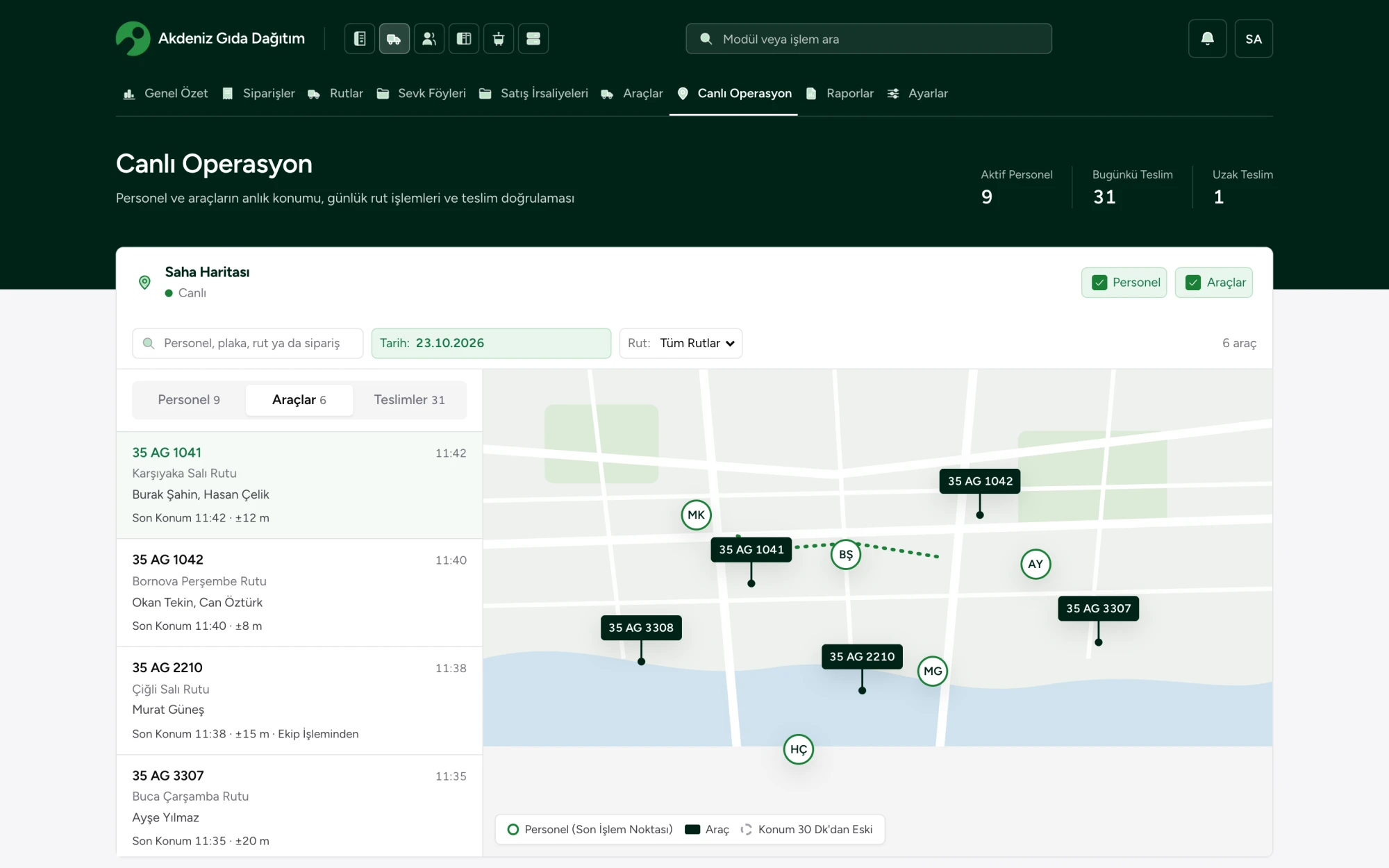The height and width of the screenshot is (868, 1389).
Task: Open the table columns module icon
Action: [x=464, y=39]
